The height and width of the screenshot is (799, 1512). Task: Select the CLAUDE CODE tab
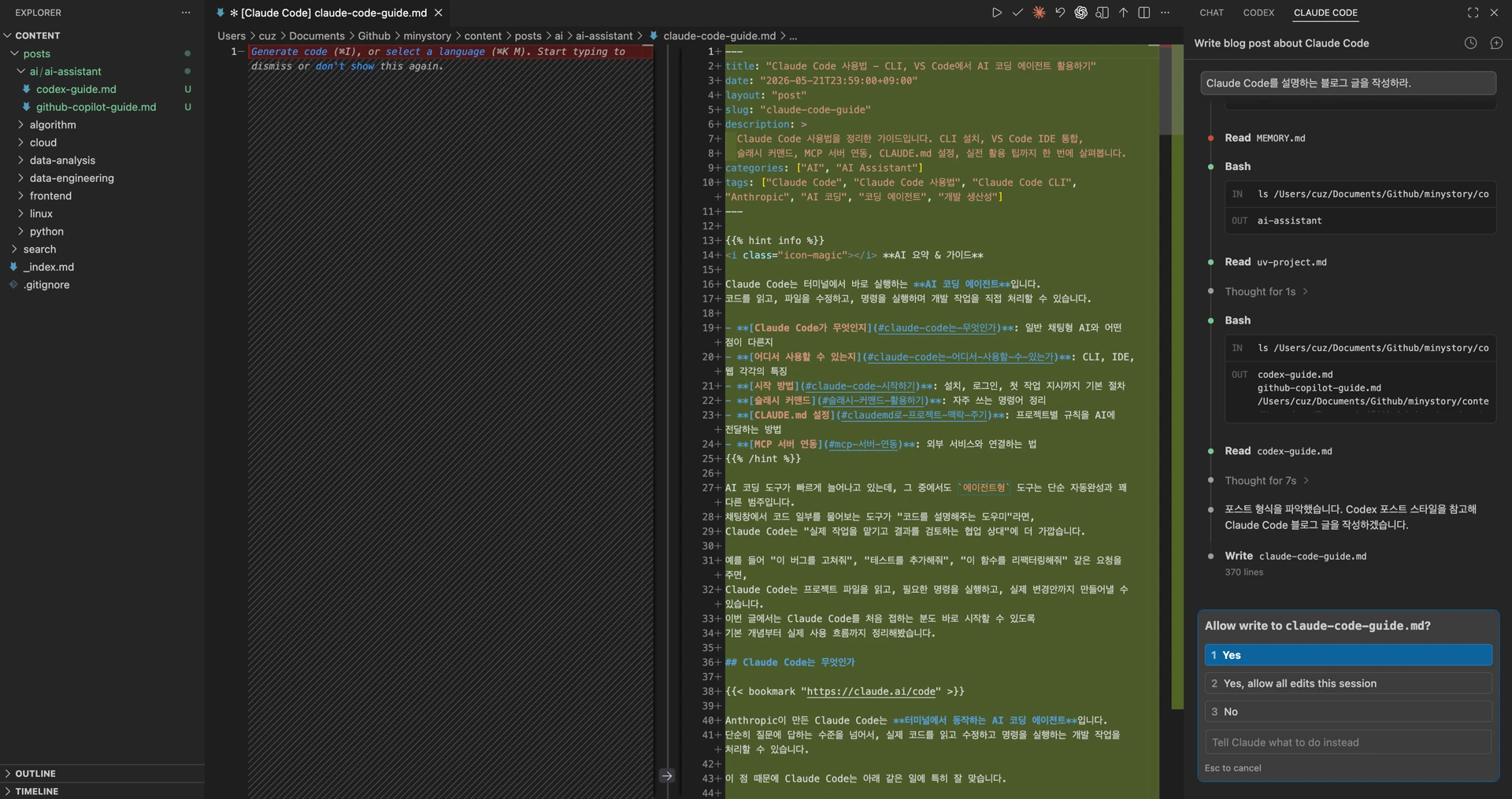click(x=1325, y=13)
